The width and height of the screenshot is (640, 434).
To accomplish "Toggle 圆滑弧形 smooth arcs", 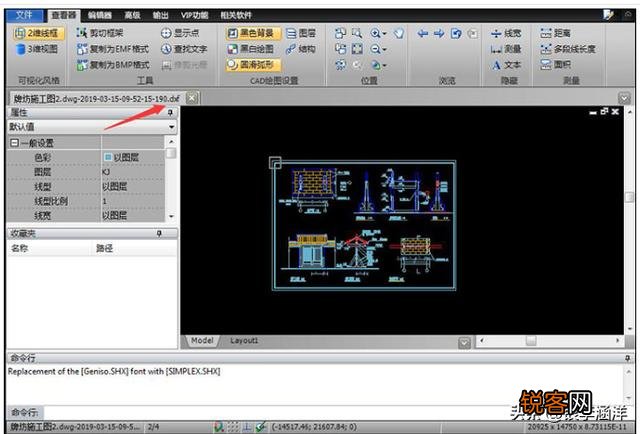I will point(253,65).
